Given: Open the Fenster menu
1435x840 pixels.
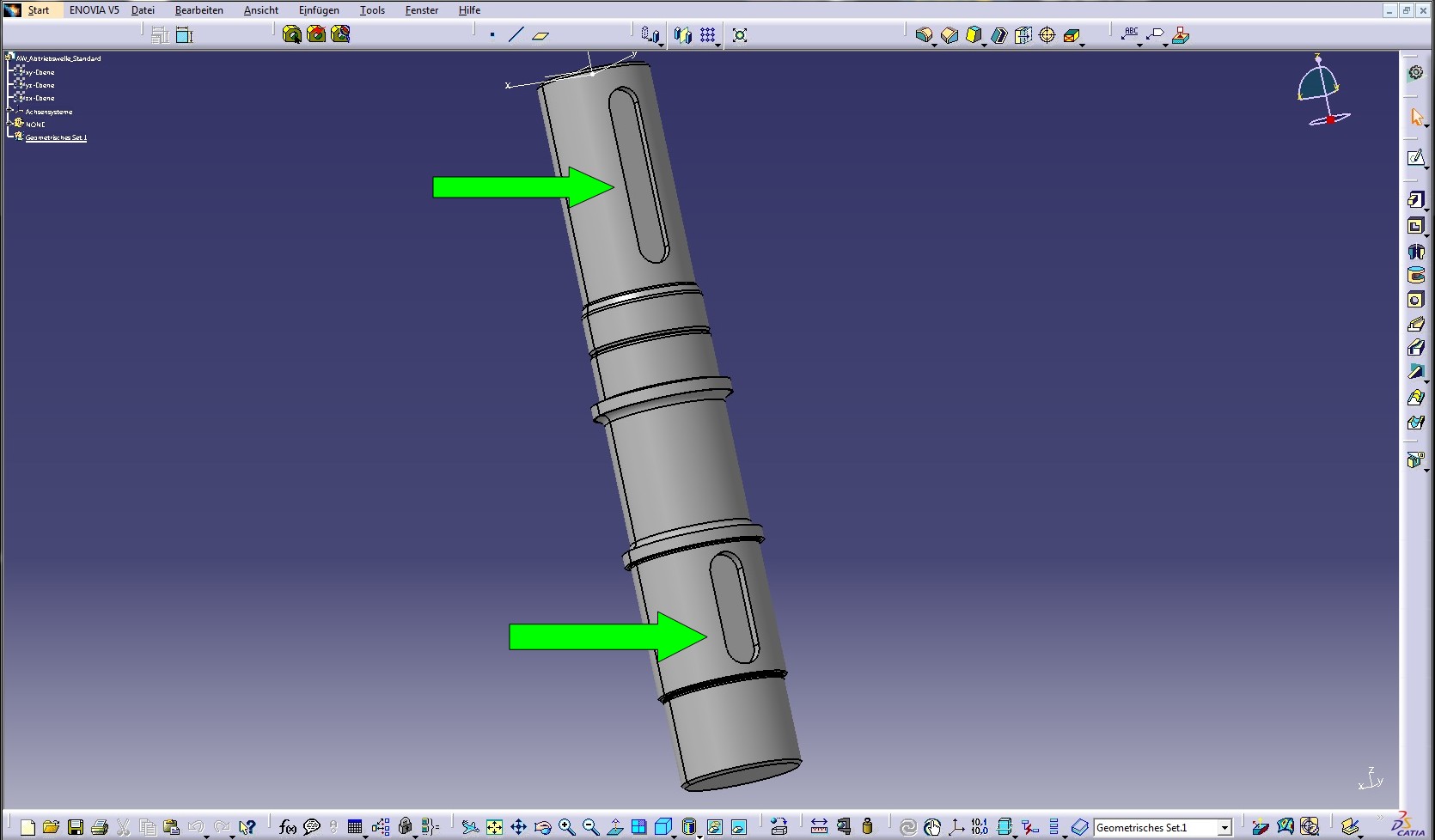Looking at the screenshot, I should (422, 10).
